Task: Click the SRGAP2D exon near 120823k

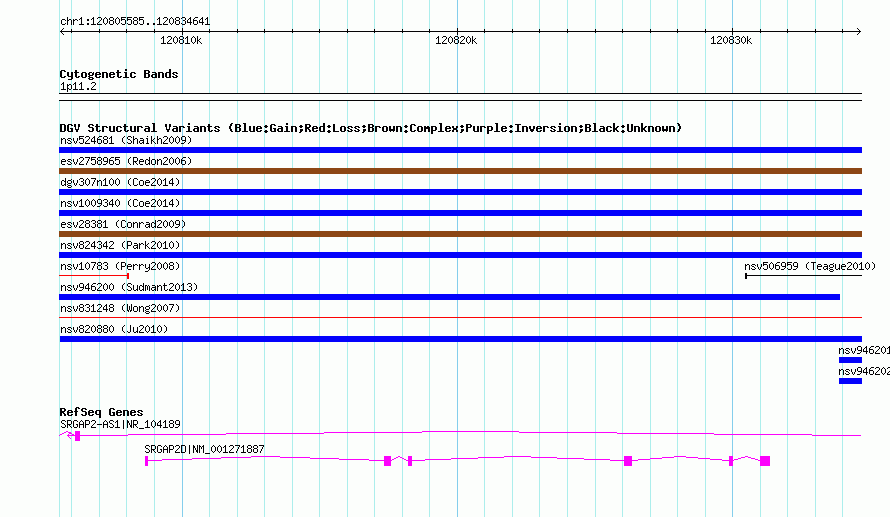Action: point(628,461)
